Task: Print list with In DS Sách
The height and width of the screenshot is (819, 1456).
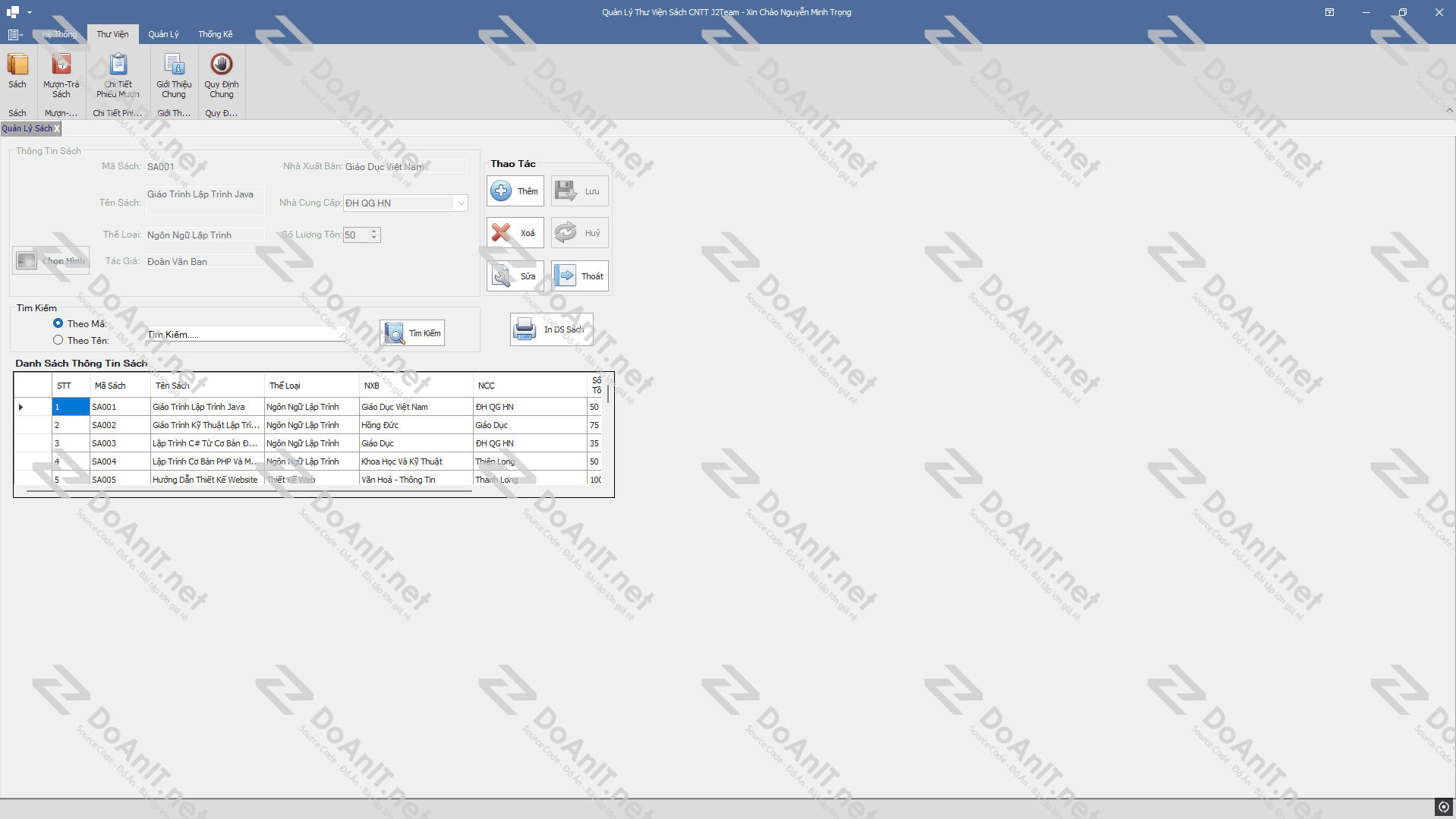Action: (x=551, y=329)
